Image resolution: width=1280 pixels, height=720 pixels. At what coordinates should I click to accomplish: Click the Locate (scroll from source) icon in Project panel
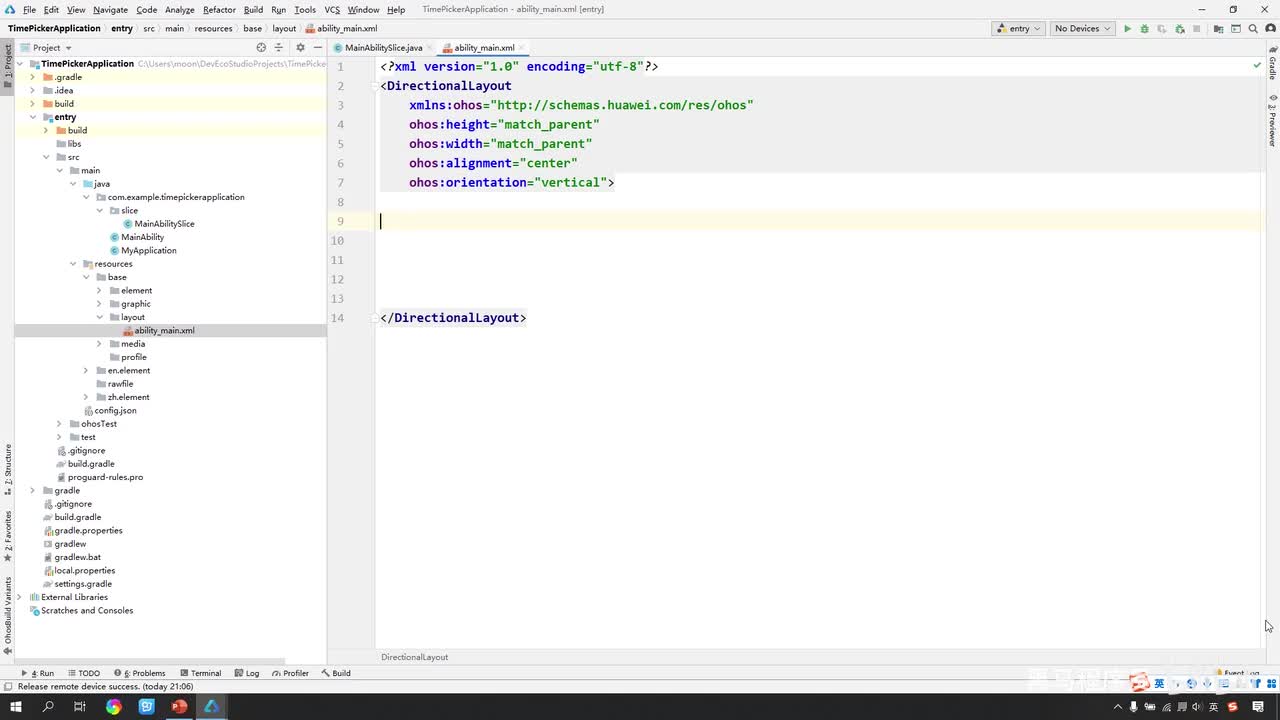(x=261, y=47)
